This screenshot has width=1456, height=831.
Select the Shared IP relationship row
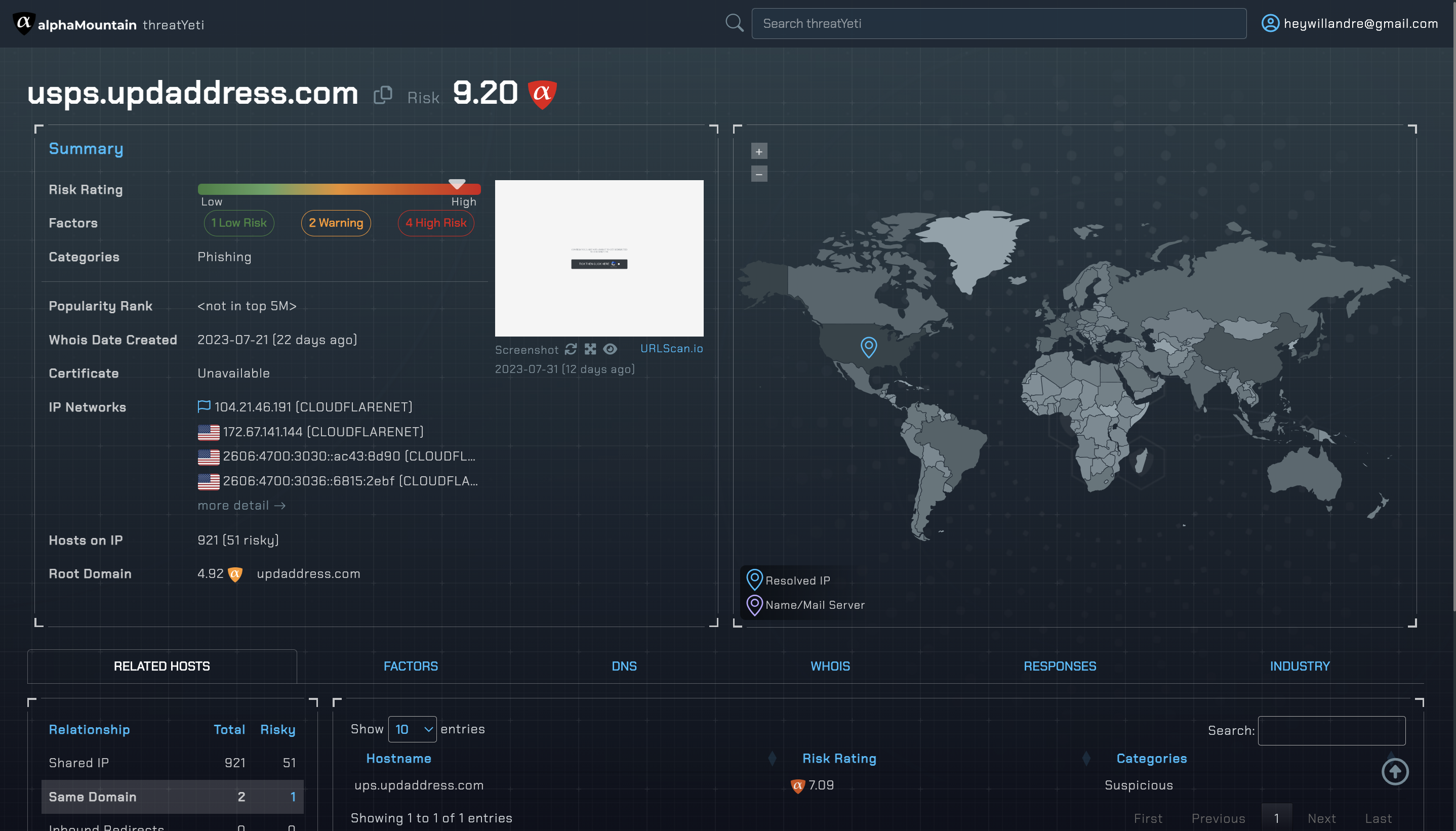pos(172,763)
